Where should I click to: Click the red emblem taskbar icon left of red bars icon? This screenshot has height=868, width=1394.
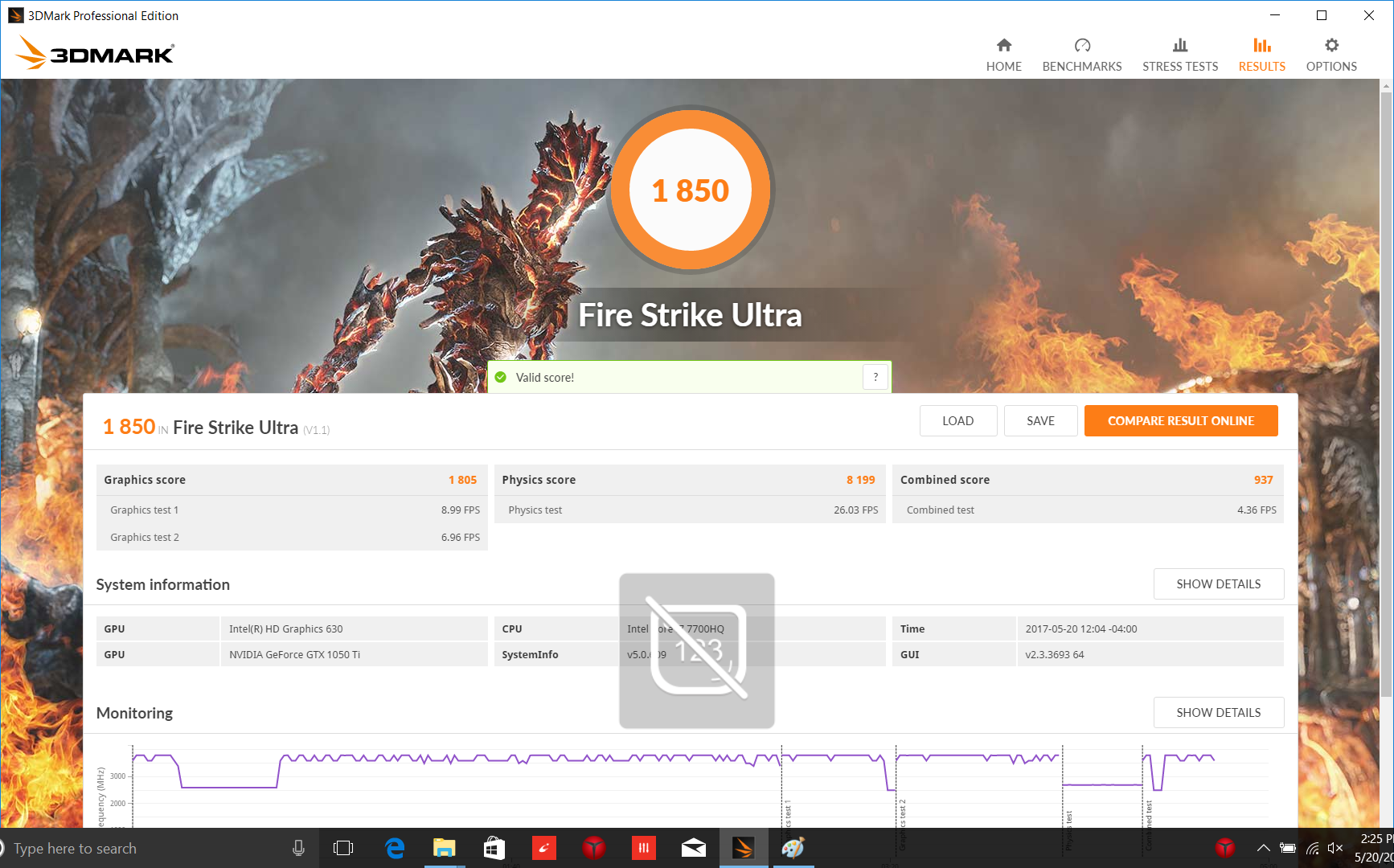click(594, 848)
